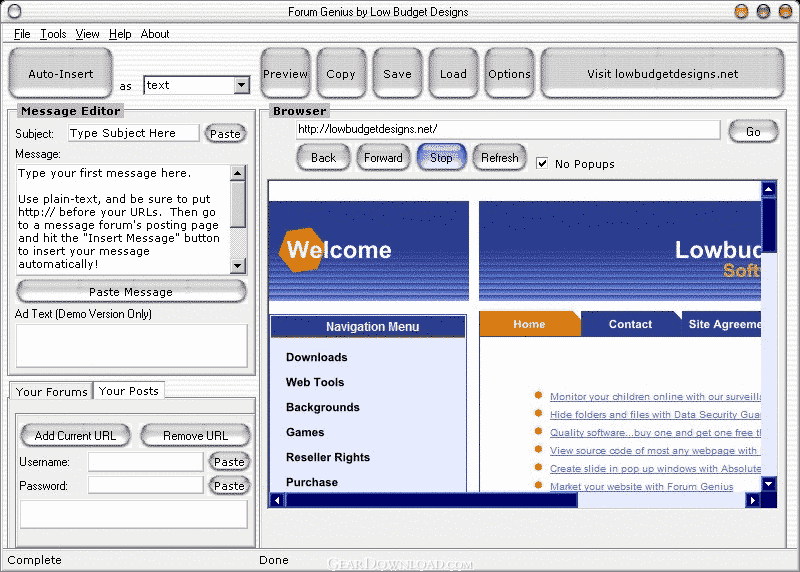Click the Password field

[x=145, y=485]
